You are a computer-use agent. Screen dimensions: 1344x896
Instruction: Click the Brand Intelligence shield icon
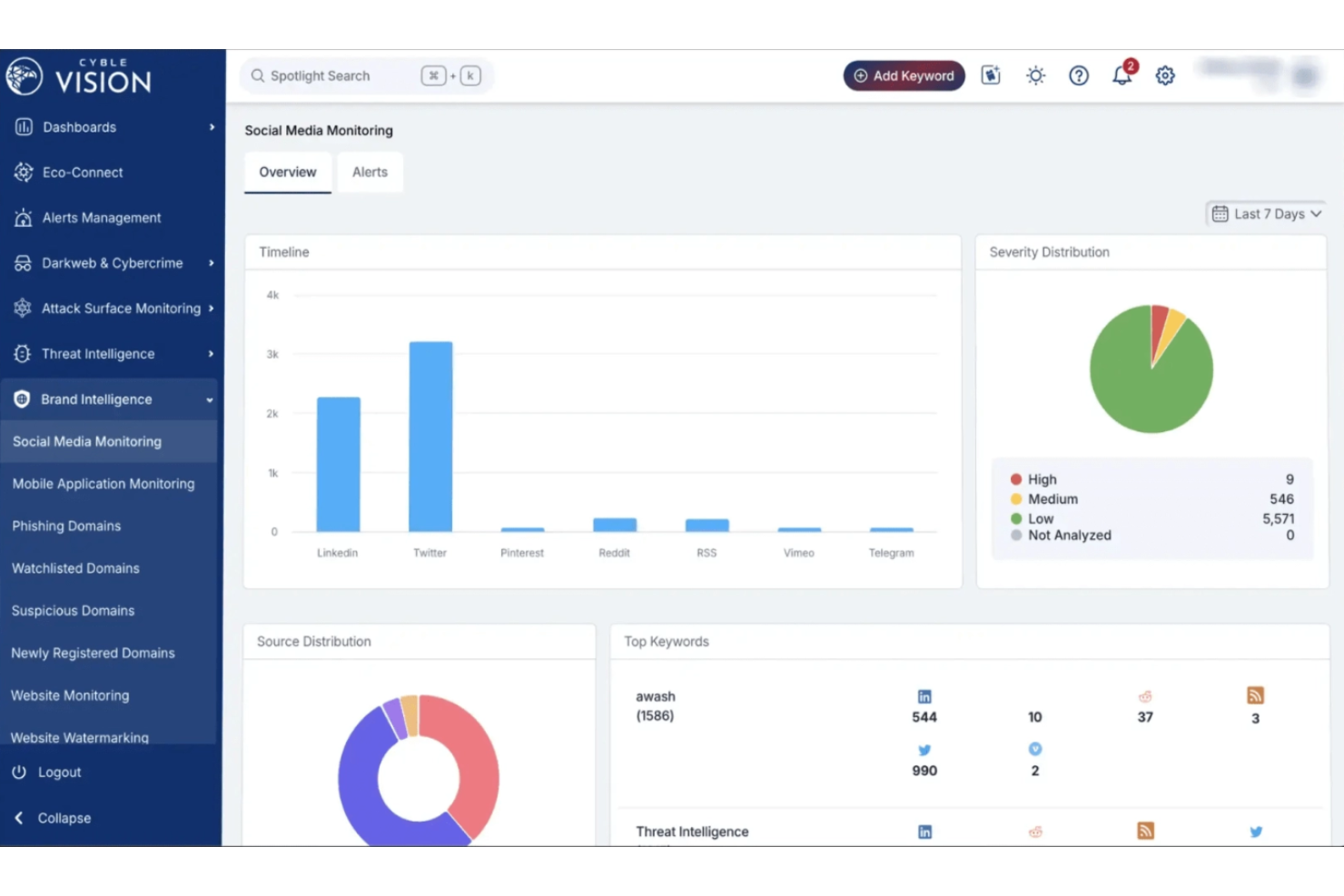22,399
